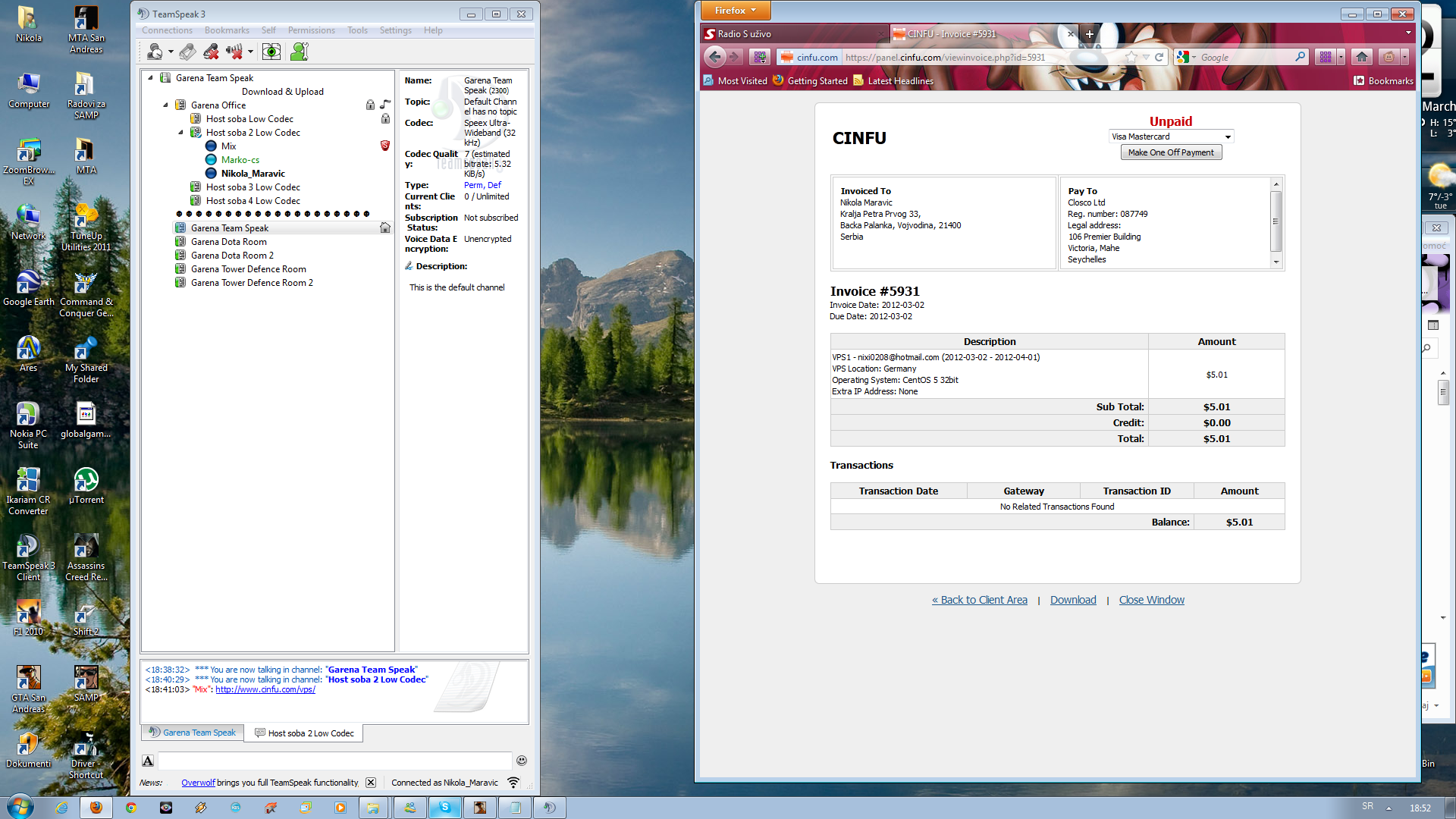Viewport: 1456px width, 819px height.
Task: Collapse the Garena Office channel tree
Action: click(x=165, y=105)
